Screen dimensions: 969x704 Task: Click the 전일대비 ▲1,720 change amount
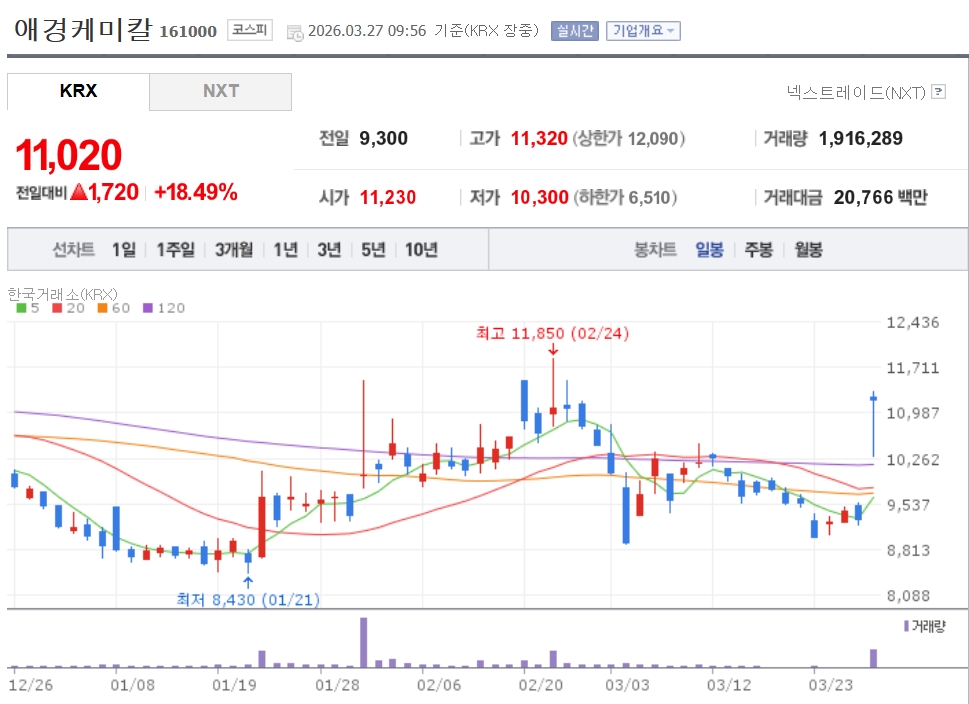(x=77, y=192)
